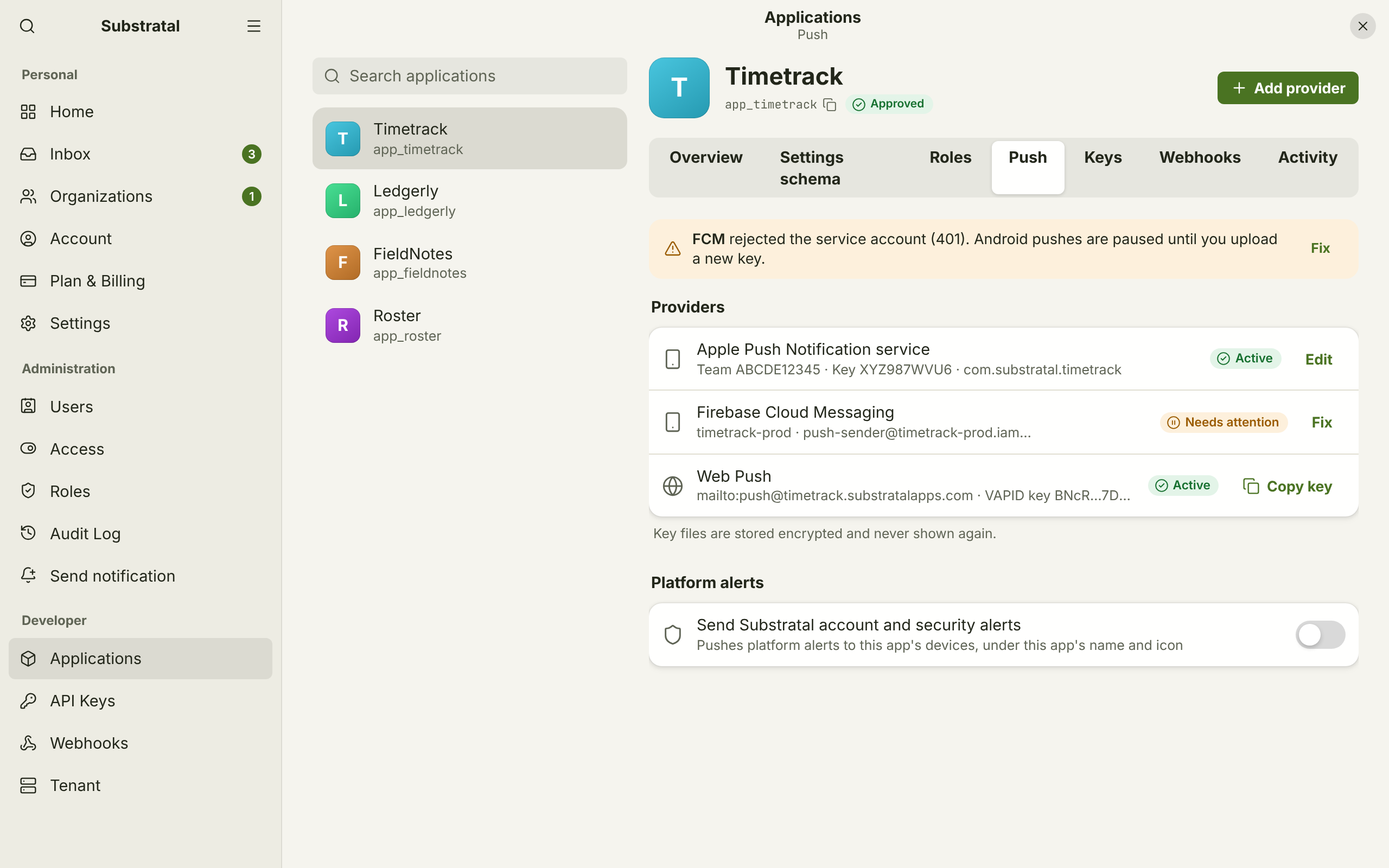This screenshot has height=868, width=1389.
Task: Copy the app_timetrack ID via copy icon
Action: (830, 105)
